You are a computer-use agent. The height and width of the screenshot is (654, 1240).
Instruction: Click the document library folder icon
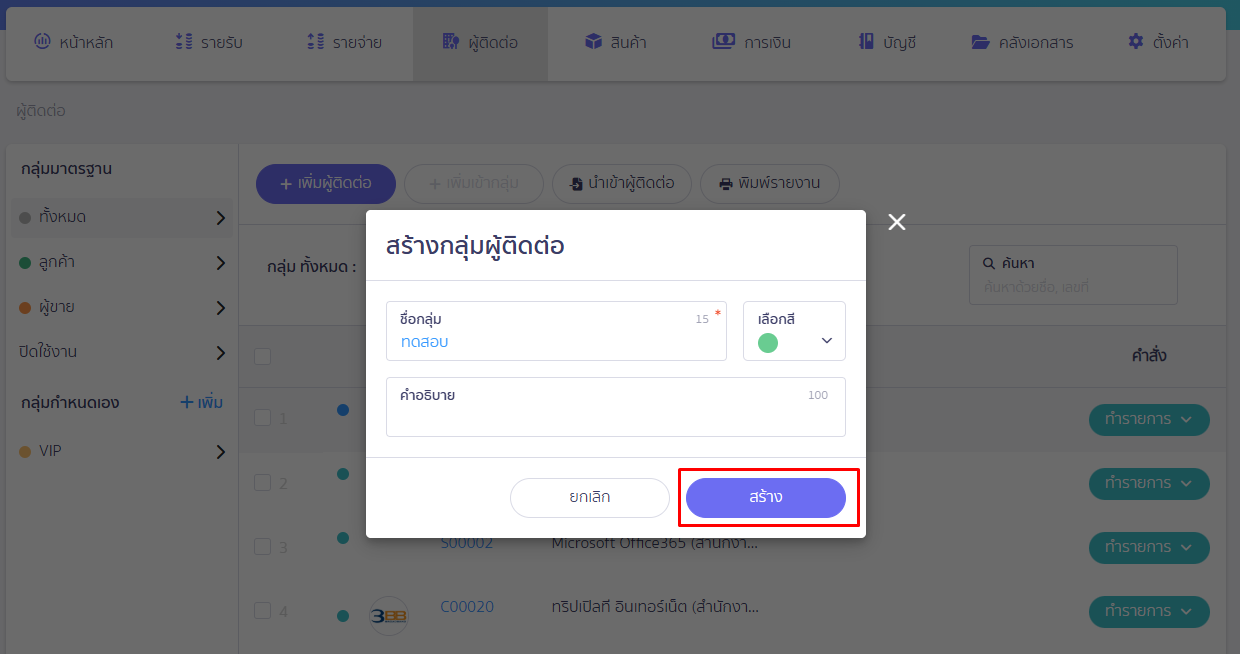click(980, 42)
